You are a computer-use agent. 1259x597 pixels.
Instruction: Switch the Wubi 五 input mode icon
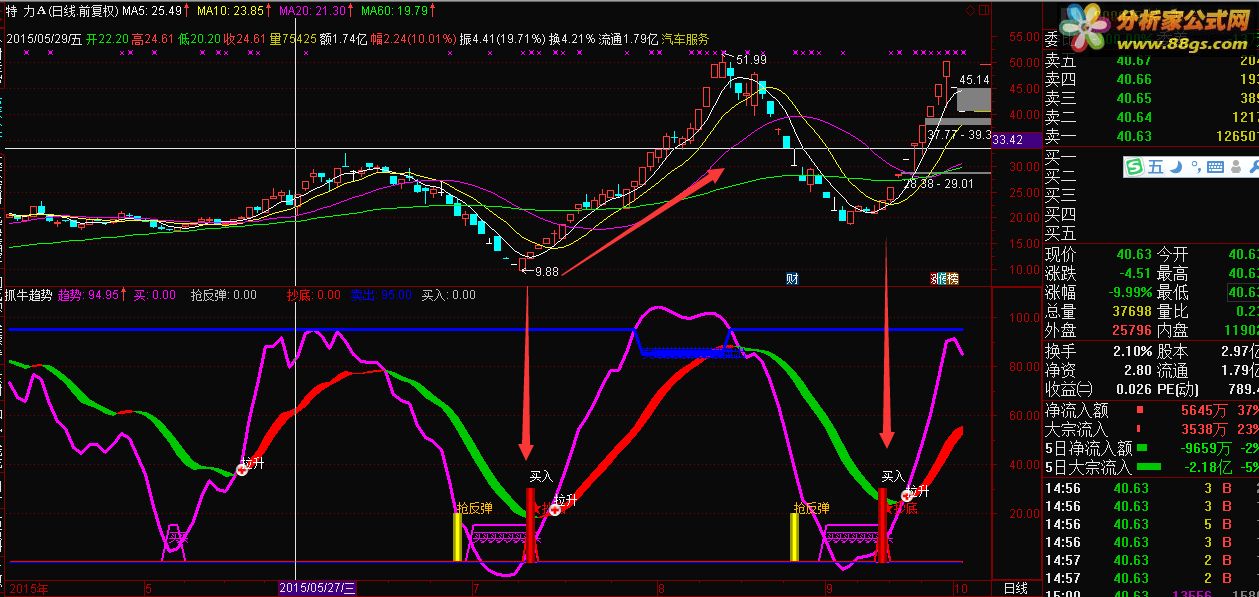[1156, 167]
